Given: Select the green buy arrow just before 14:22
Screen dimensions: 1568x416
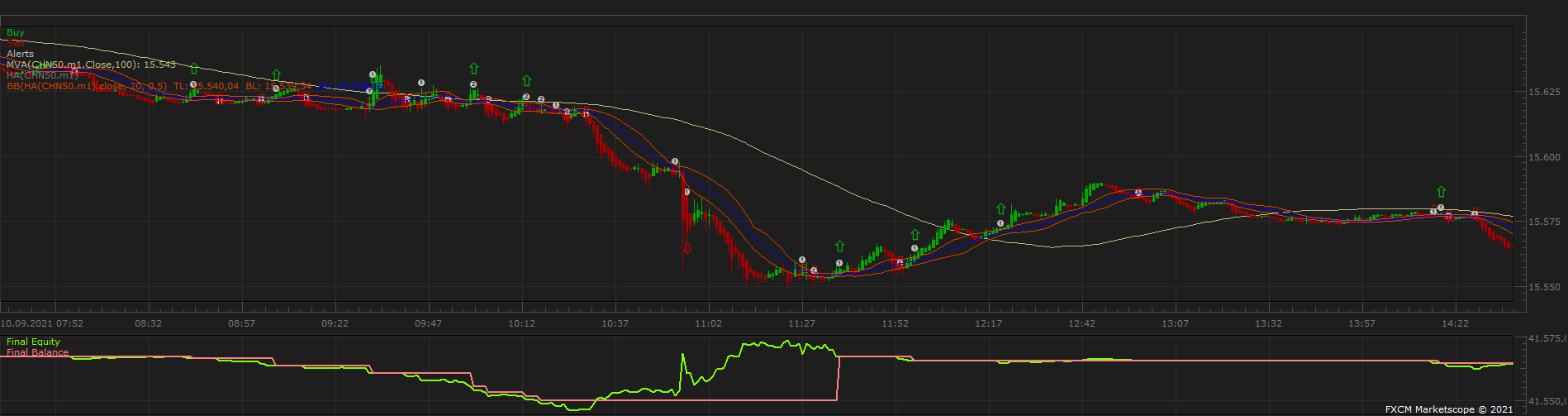Looking at the screenshot, I should tap(1441, 192).
